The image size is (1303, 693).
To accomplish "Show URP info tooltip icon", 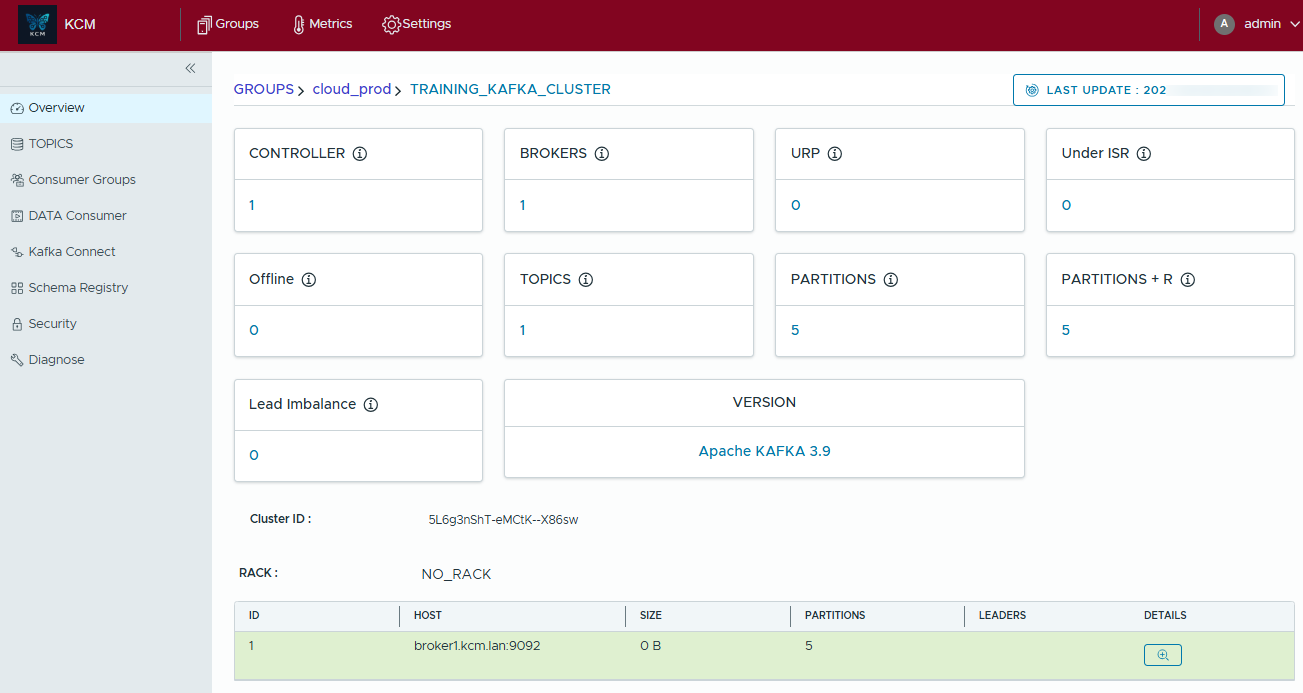I will click(x=835, y=154).
